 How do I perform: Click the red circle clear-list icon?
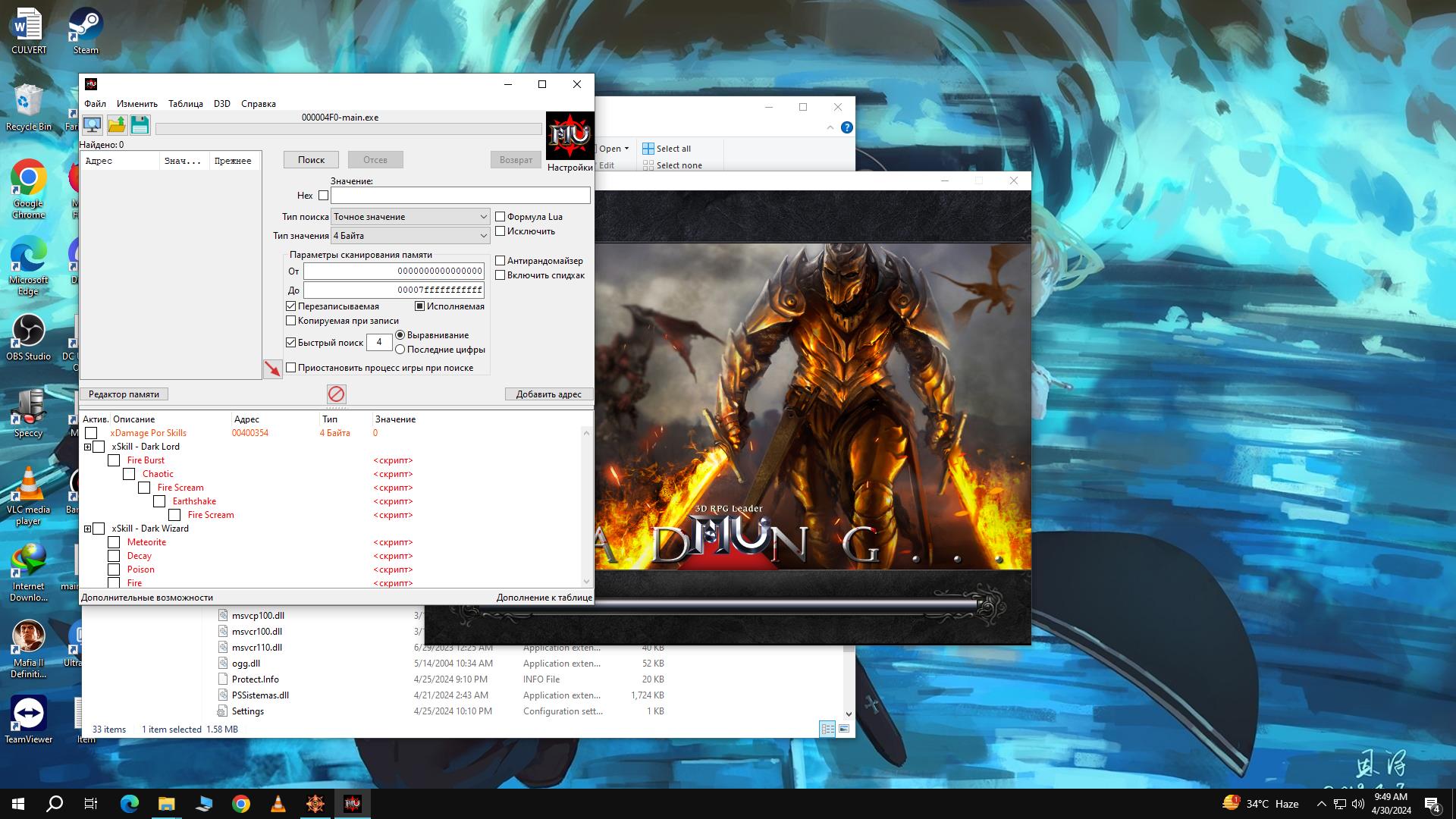pyautogui.click(x=336, y=394)
